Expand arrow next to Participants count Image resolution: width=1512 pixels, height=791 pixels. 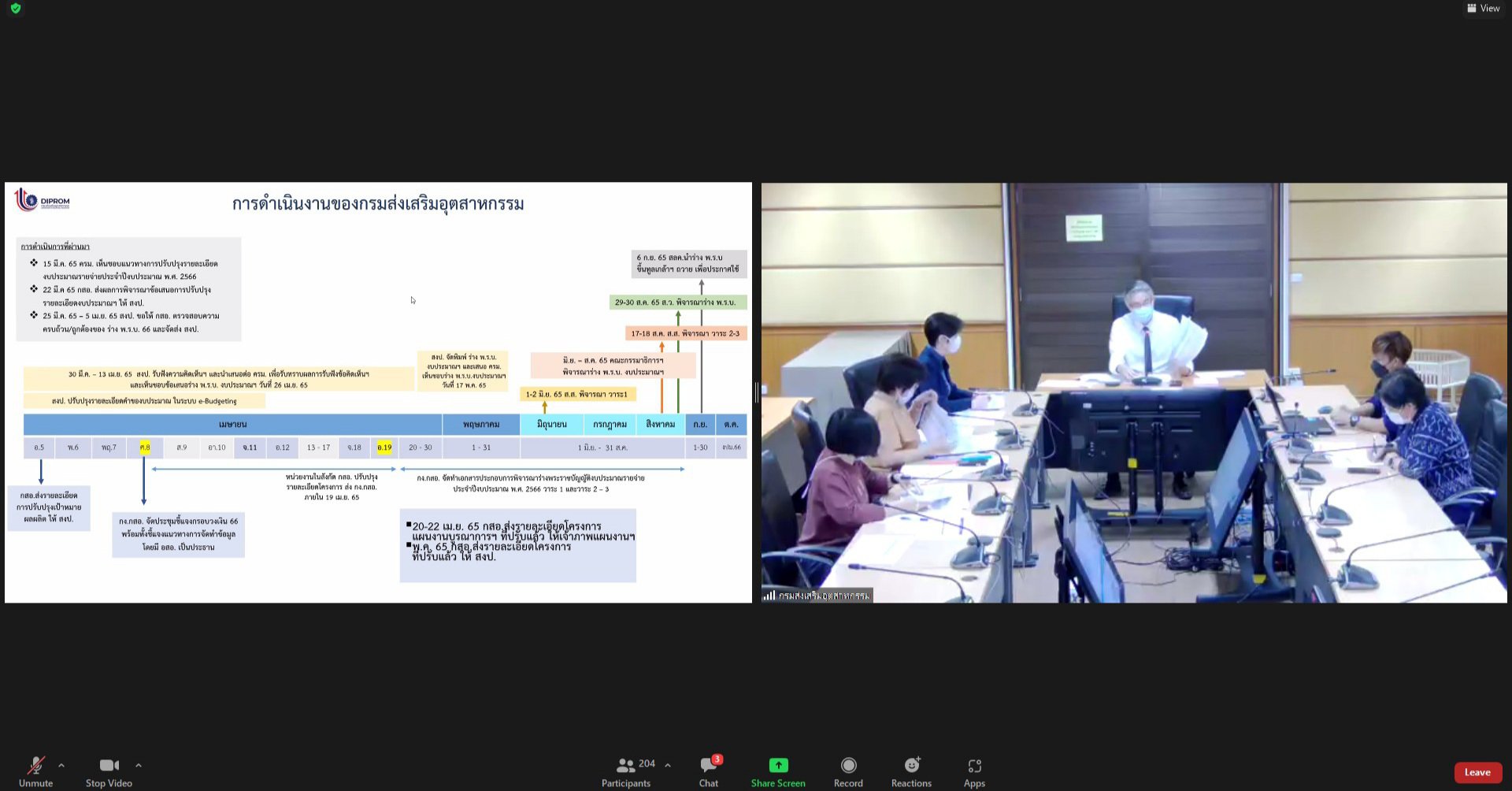(668, 765)
